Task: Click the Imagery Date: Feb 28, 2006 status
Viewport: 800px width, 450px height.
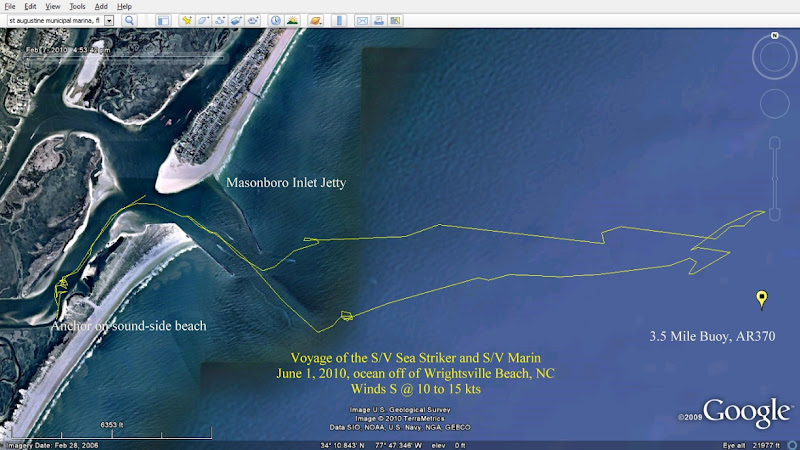Action: click(x=53, y=445)
